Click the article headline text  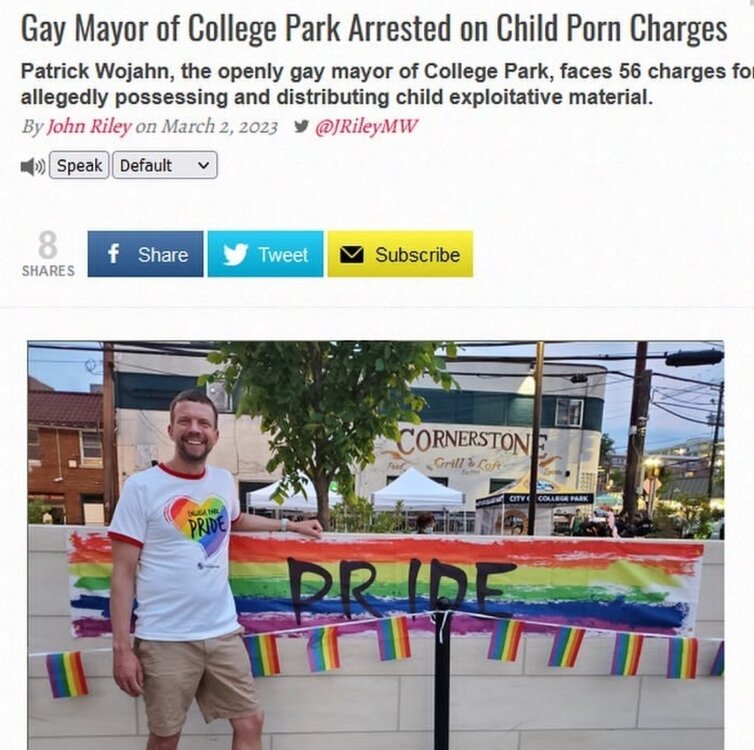pos(374,29)
